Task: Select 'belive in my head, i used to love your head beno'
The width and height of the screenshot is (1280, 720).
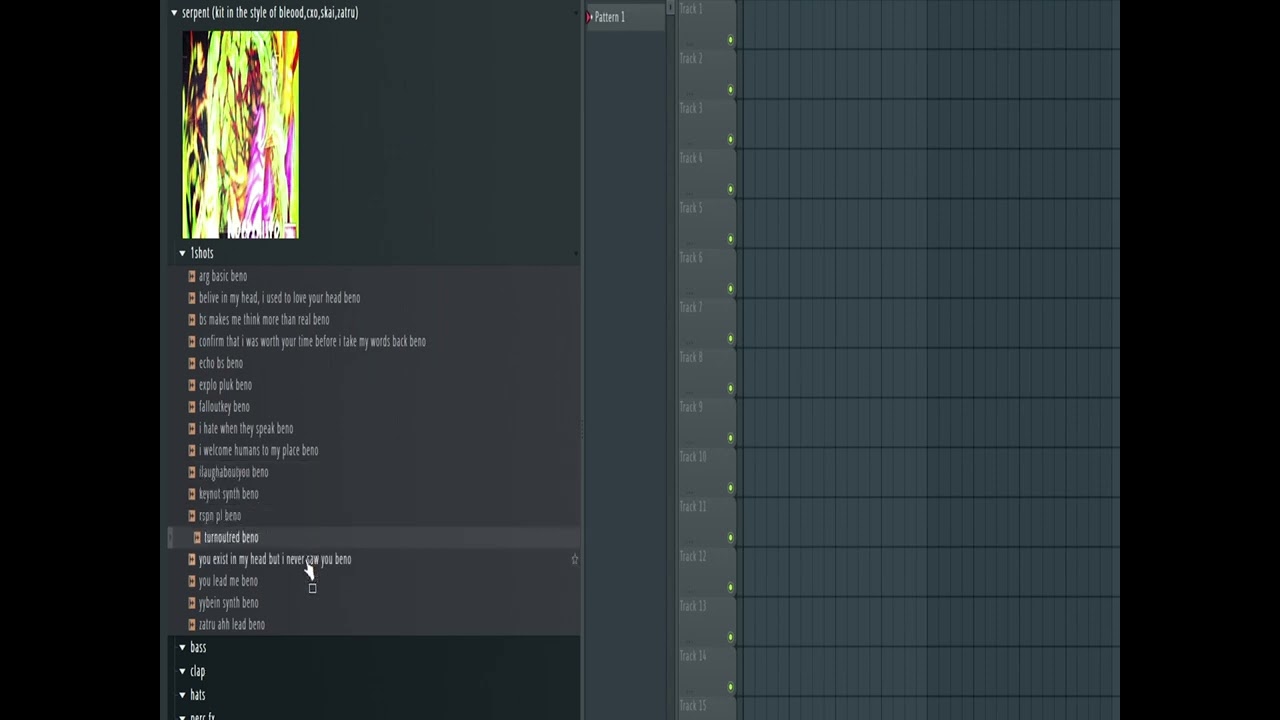Action: point(279,298)
